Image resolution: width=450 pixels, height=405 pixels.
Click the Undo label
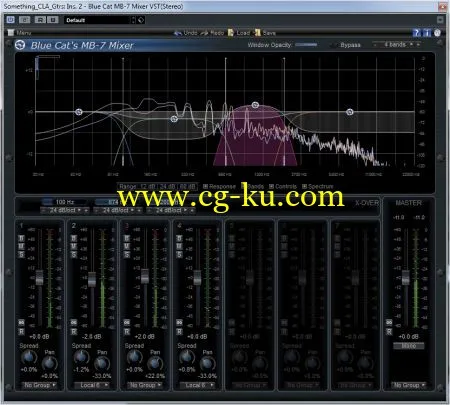click(190, 33)
